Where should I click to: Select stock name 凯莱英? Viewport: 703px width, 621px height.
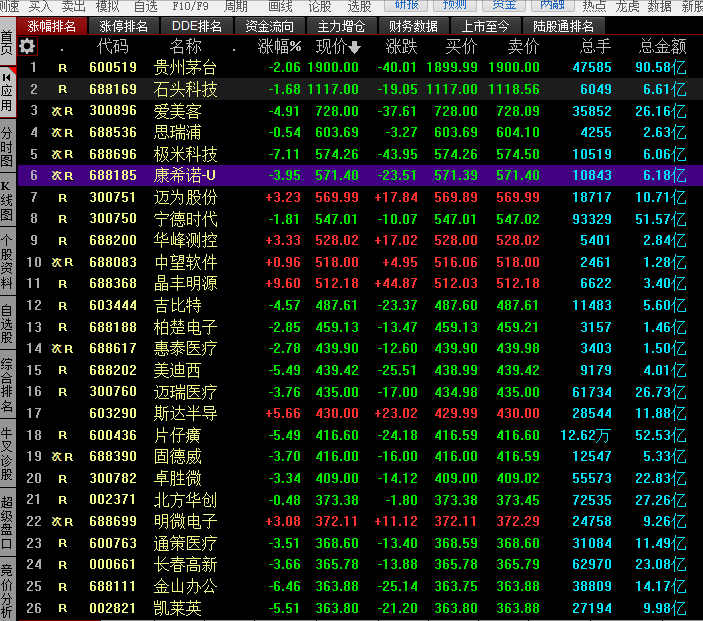(x=178, y=608)
